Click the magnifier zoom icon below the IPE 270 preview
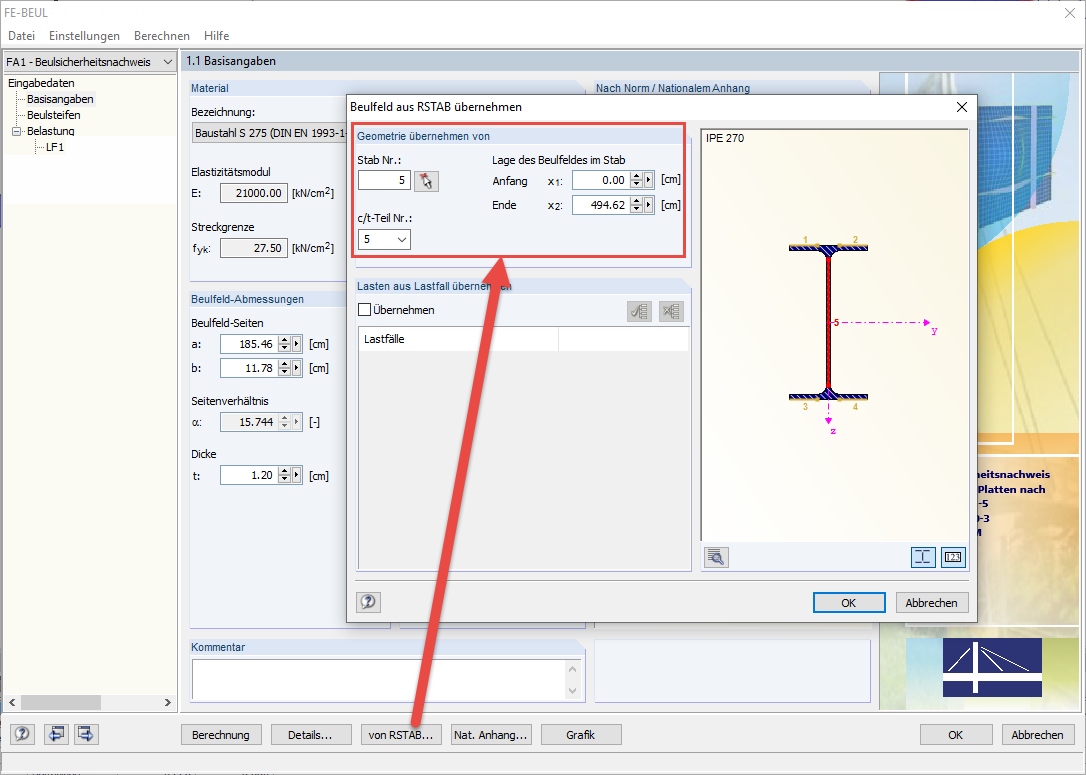The image size is (1086, 775). point(716,557)
